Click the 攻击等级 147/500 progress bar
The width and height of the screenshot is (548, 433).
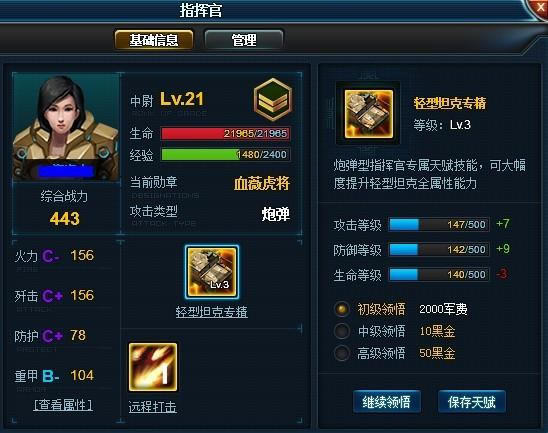439,224
